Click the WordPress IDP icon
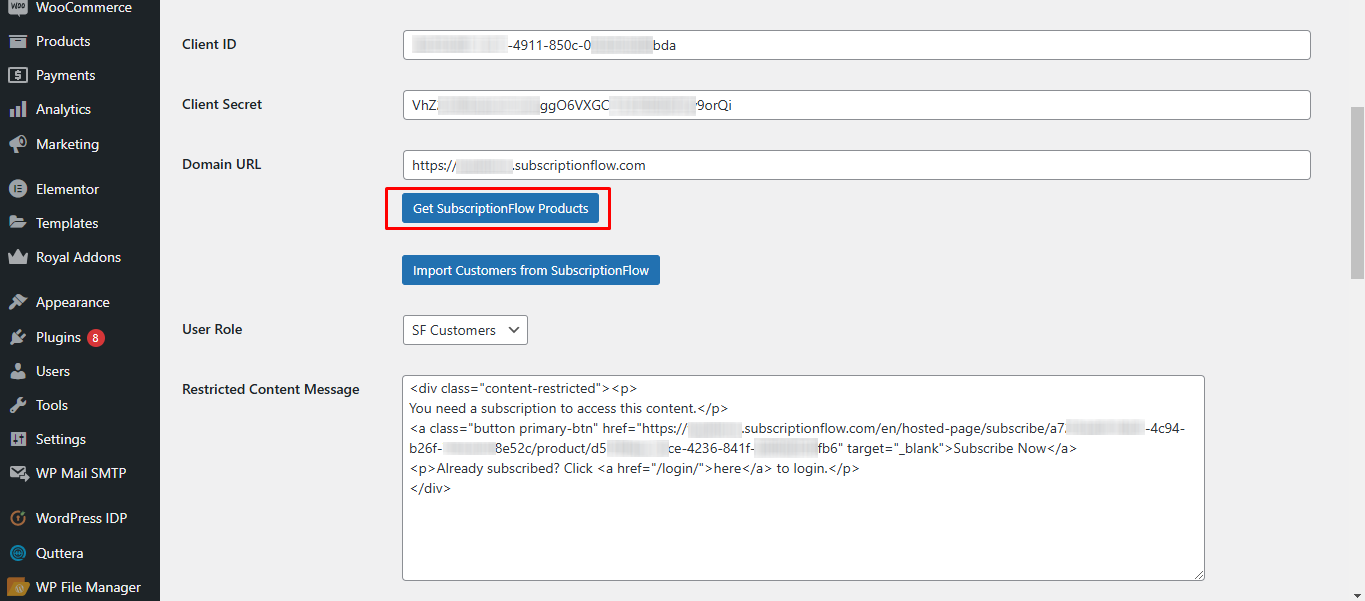 coord(17,518)
